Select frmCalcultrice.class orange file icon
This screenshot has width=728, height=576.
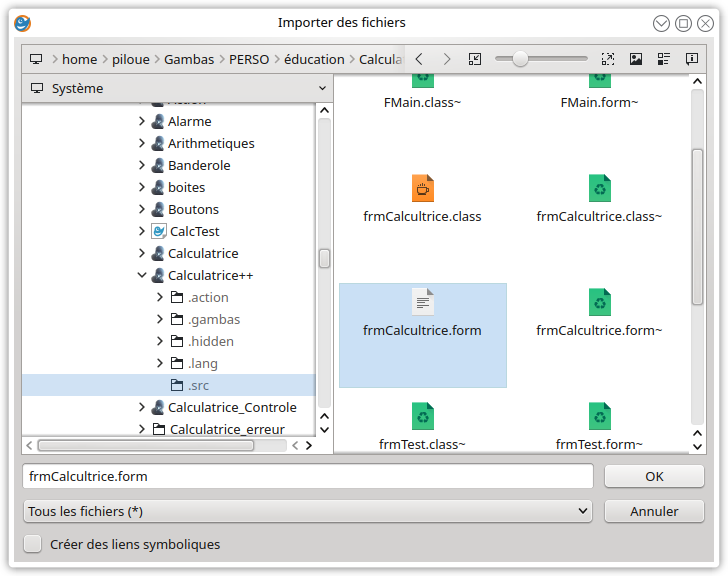[x=422, y=188]
